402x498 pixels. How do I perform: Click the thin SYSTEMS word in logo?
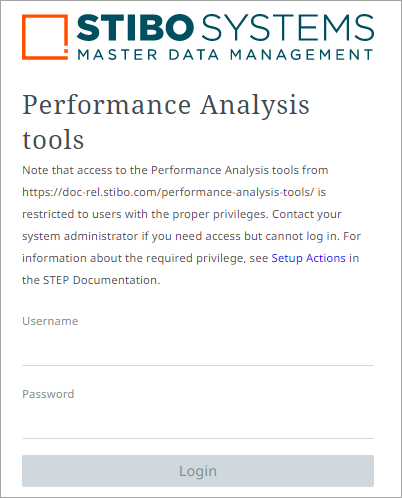tap(288, 27)
